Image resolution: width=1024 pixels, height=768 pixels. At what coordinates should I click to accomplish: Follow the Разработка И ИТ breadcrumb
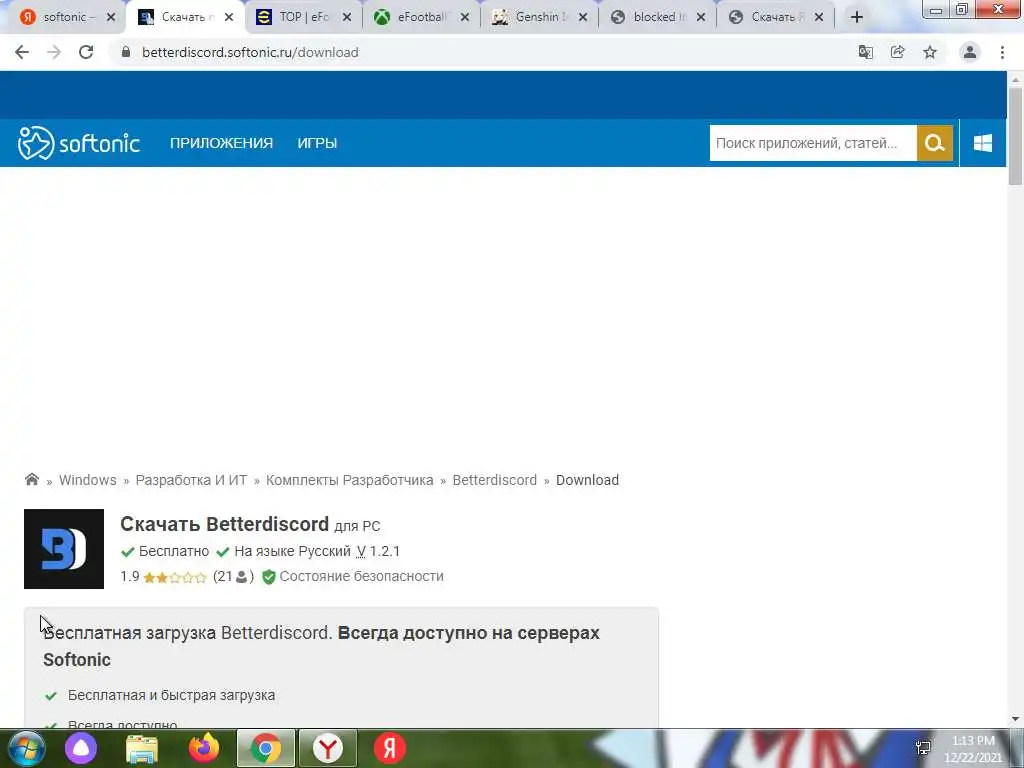[x=191, y=480]
